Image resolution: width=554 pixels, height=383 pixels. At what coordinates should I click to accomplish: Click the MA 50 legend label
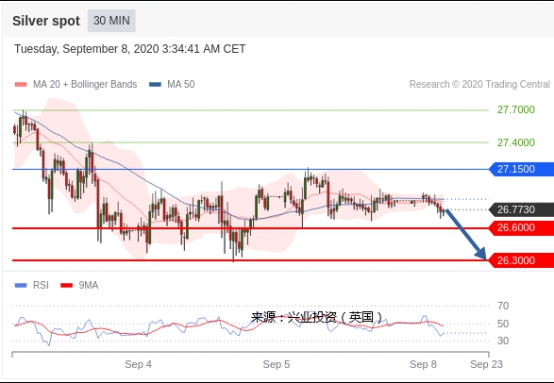(181, 84)
